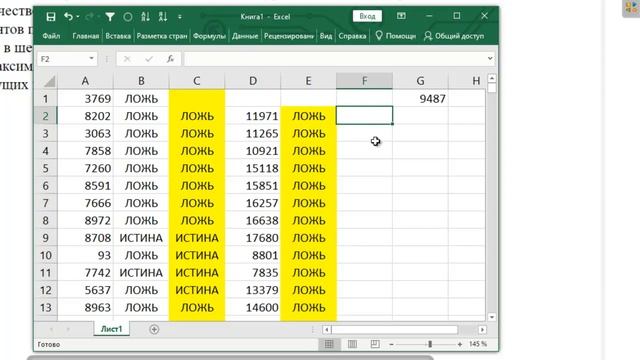Viewport: 640px width, 360px height.
Task: Apply the Filter funnel icon
Action: pyautogui.click(x=110, y=17)
